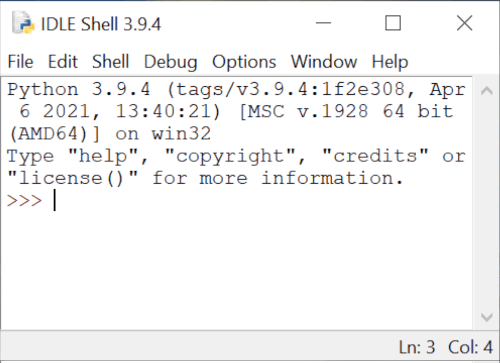
Task: Click the "IDLE Shell 3.9.4" title text
Action: (x=101, y=24)
